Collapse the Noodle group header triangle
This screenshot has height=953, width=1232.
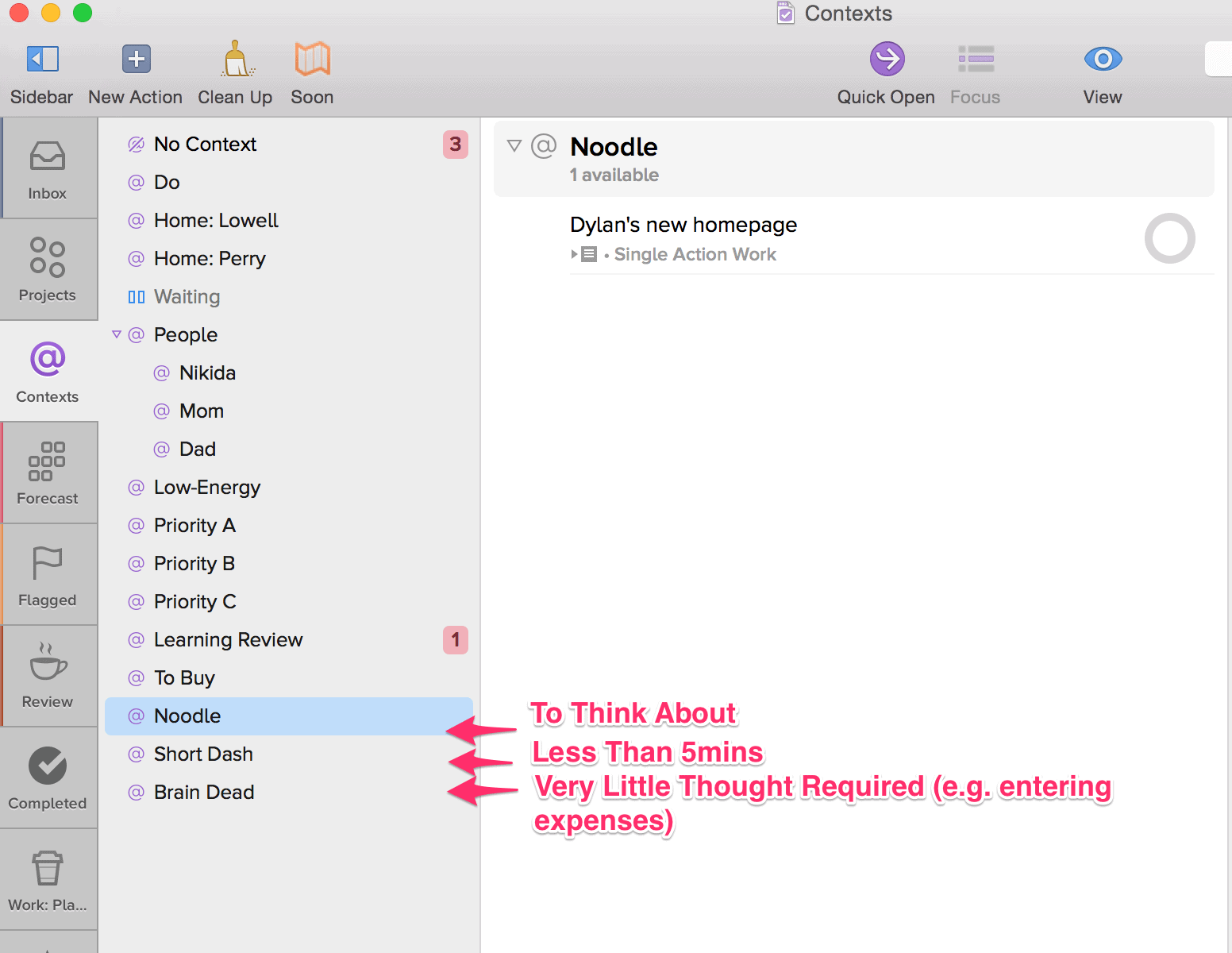[514, 146]
